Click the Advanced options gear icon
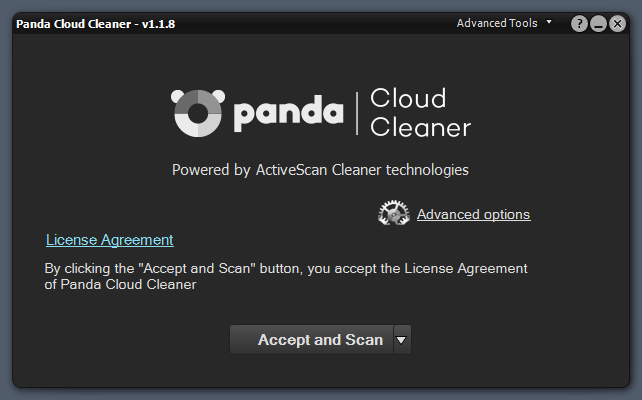The height and width of the screenshot is (400, 642). pyautogui.click(x=394, y=213)
